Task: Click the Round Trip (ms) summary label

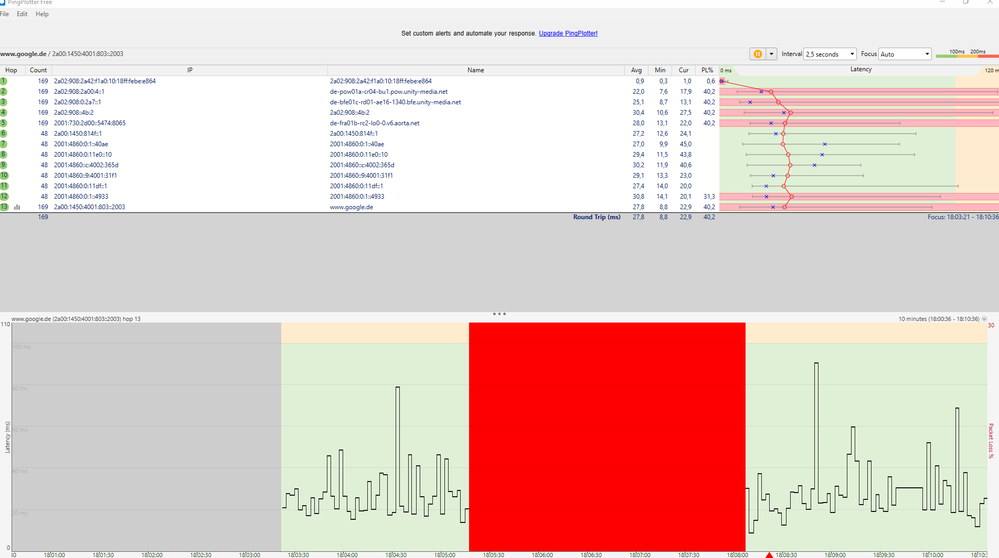Action: 596,217
